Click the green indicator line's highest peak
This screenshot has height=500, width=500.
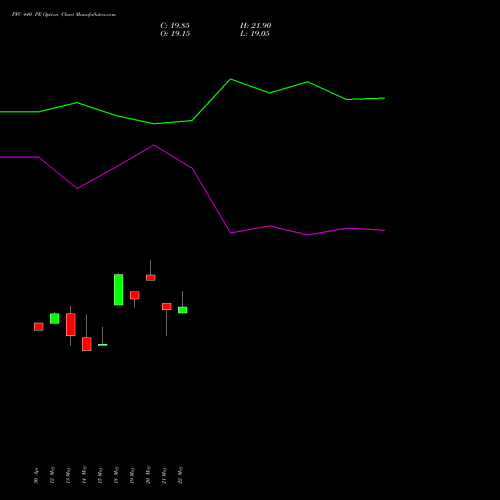(x=231, y=79)
